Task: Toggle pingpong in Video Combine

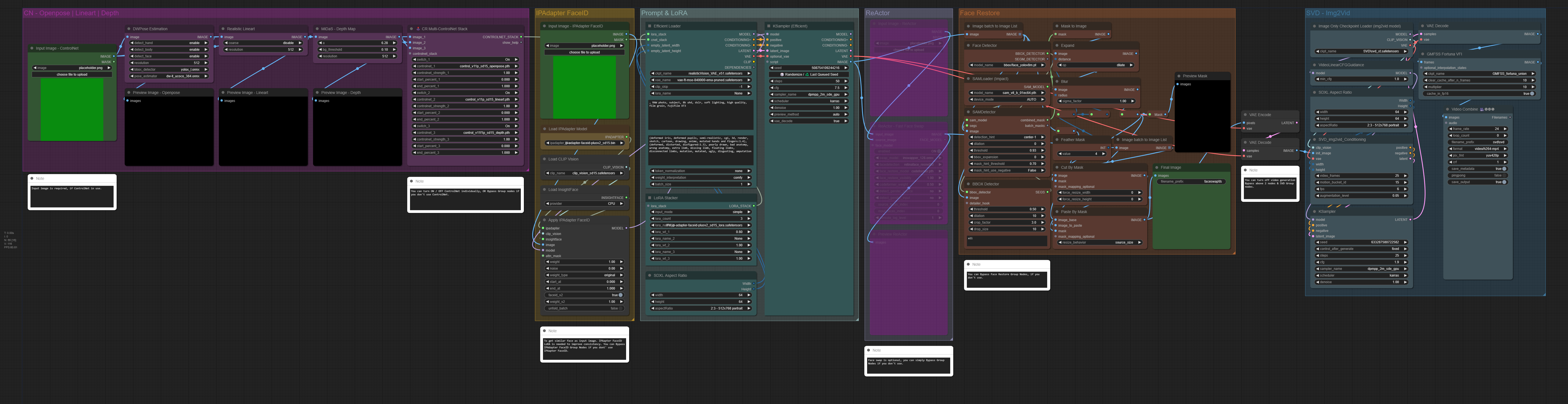Action: click(1503, 175)
